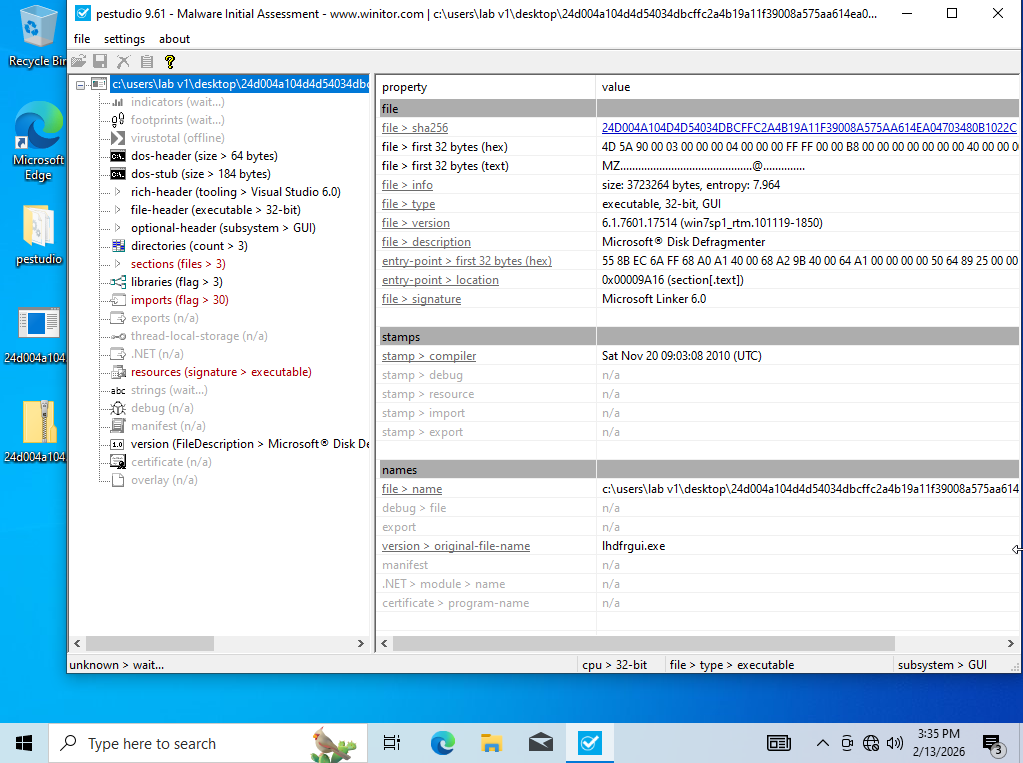
Task: Click the file > type property link
Action: (408, 204)
